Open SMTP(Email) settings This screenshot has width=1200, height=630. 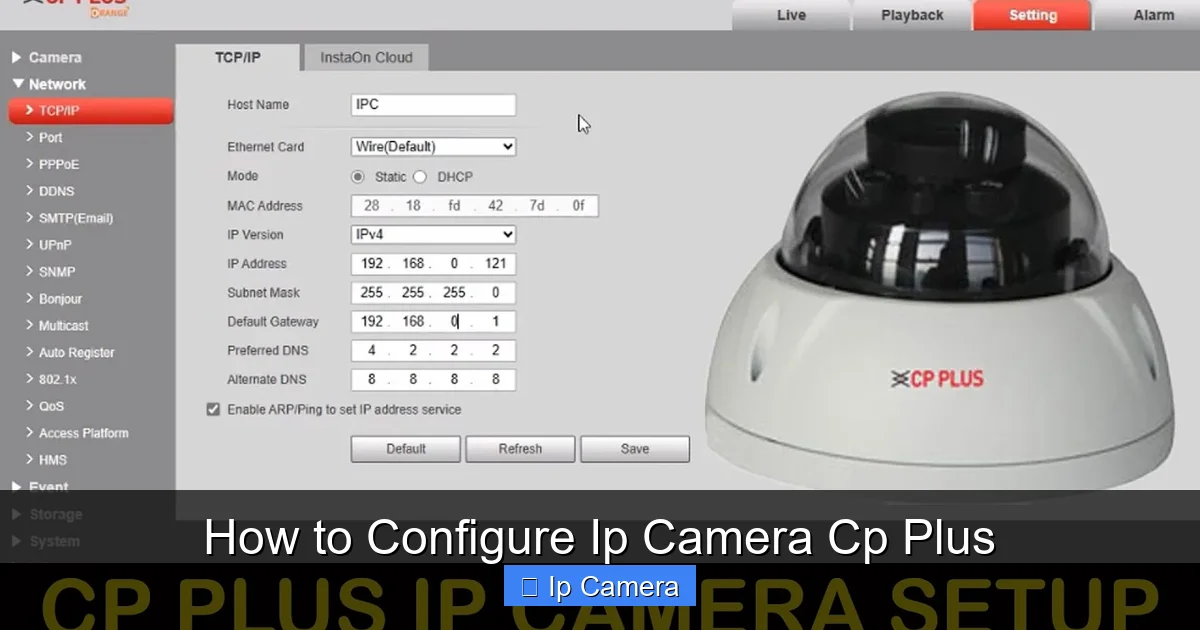tap(75, 219)
